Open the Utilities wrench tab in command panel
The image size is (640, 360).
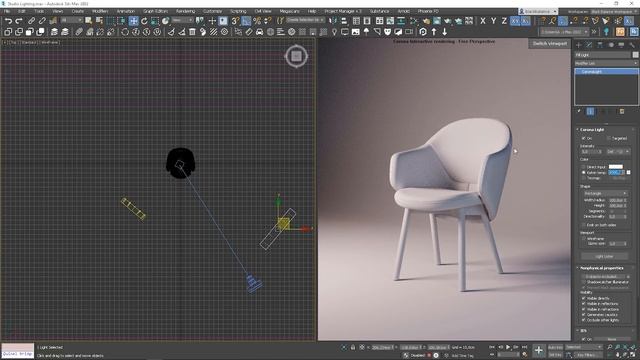632,44
